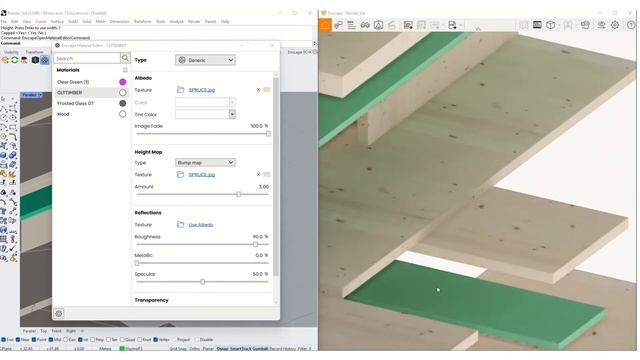640x360 pixels.
Task: Click the Height Map Amount slider handle
Action: (239, 194)
